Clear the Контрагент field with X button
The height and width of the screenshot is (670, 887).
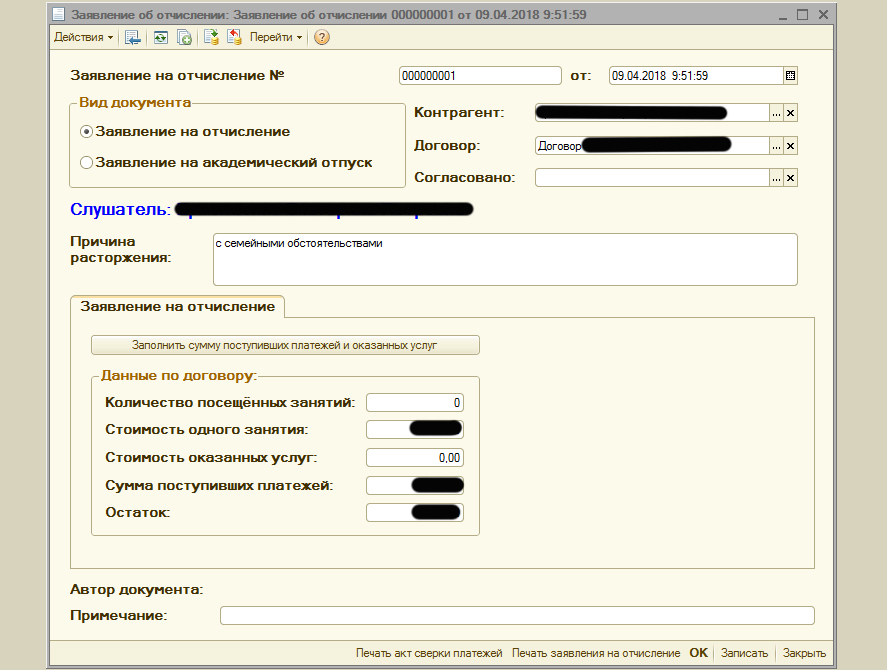pos(790,113)
